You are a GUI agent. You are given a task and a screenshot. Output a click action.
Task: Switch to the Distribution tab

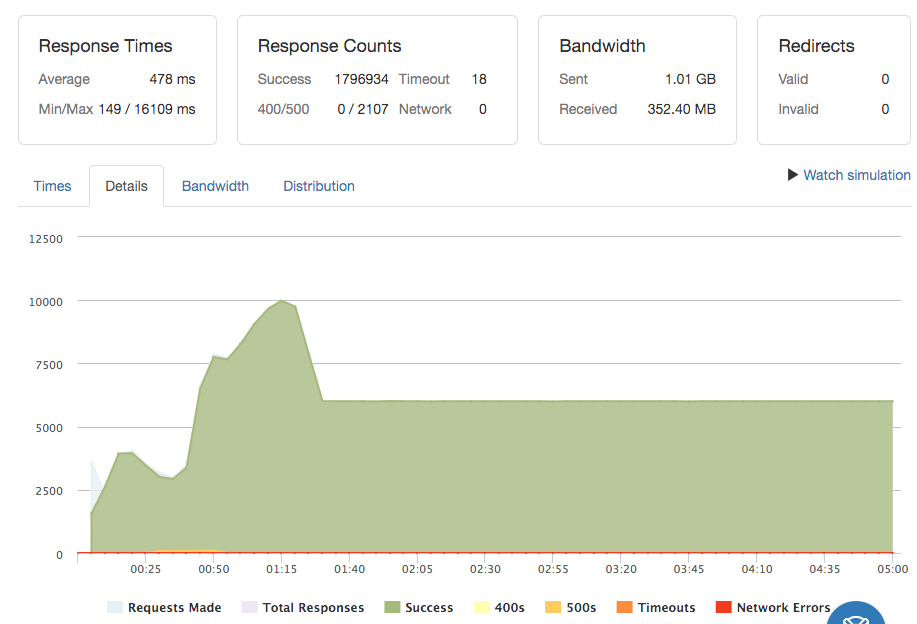click(x=318, y=186)
